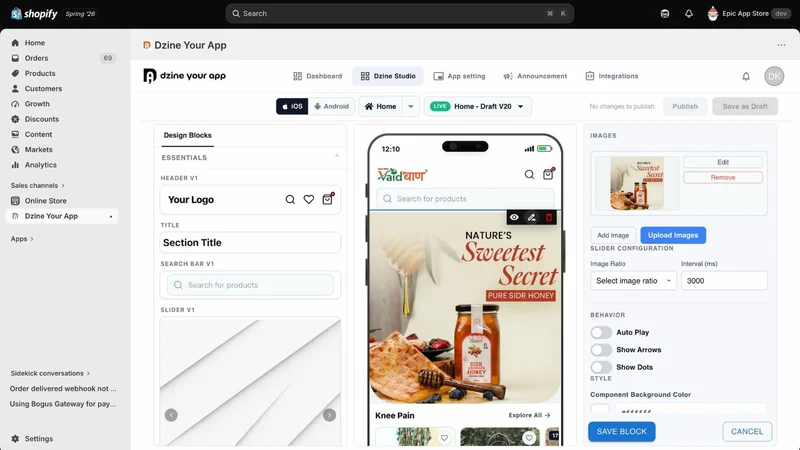800x450 pixels.
Task: Open Orders in sidebar
Action: pos(36,58)
